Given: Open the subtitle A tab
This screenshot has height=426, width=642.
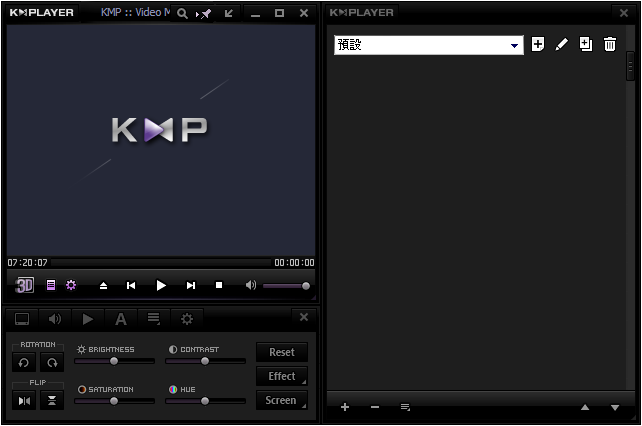Looking at the screenshot, I should (121, 319).
